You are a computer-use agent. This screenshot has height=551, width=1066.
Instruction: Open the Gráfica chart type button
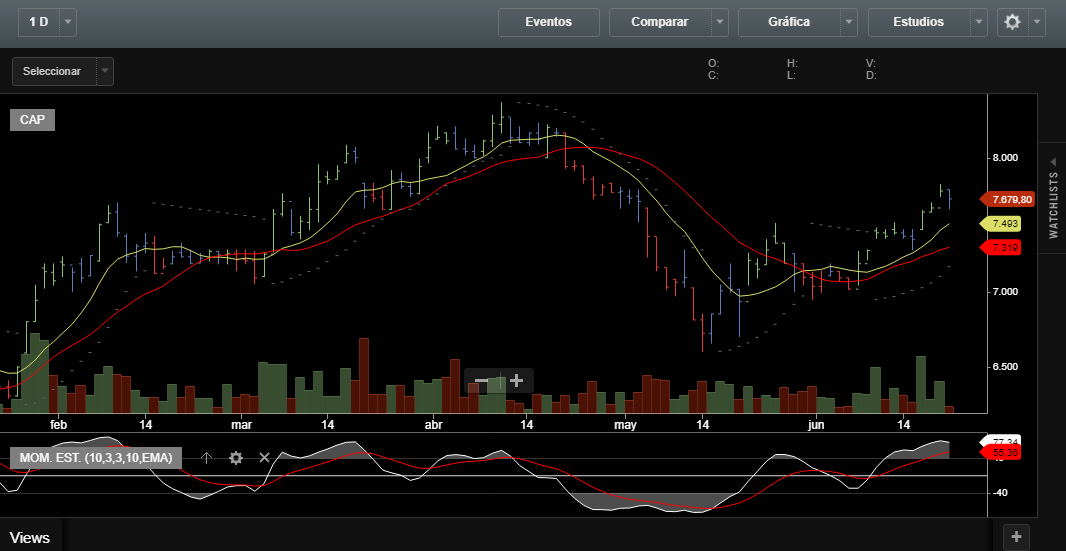click(x=789, y=22)
